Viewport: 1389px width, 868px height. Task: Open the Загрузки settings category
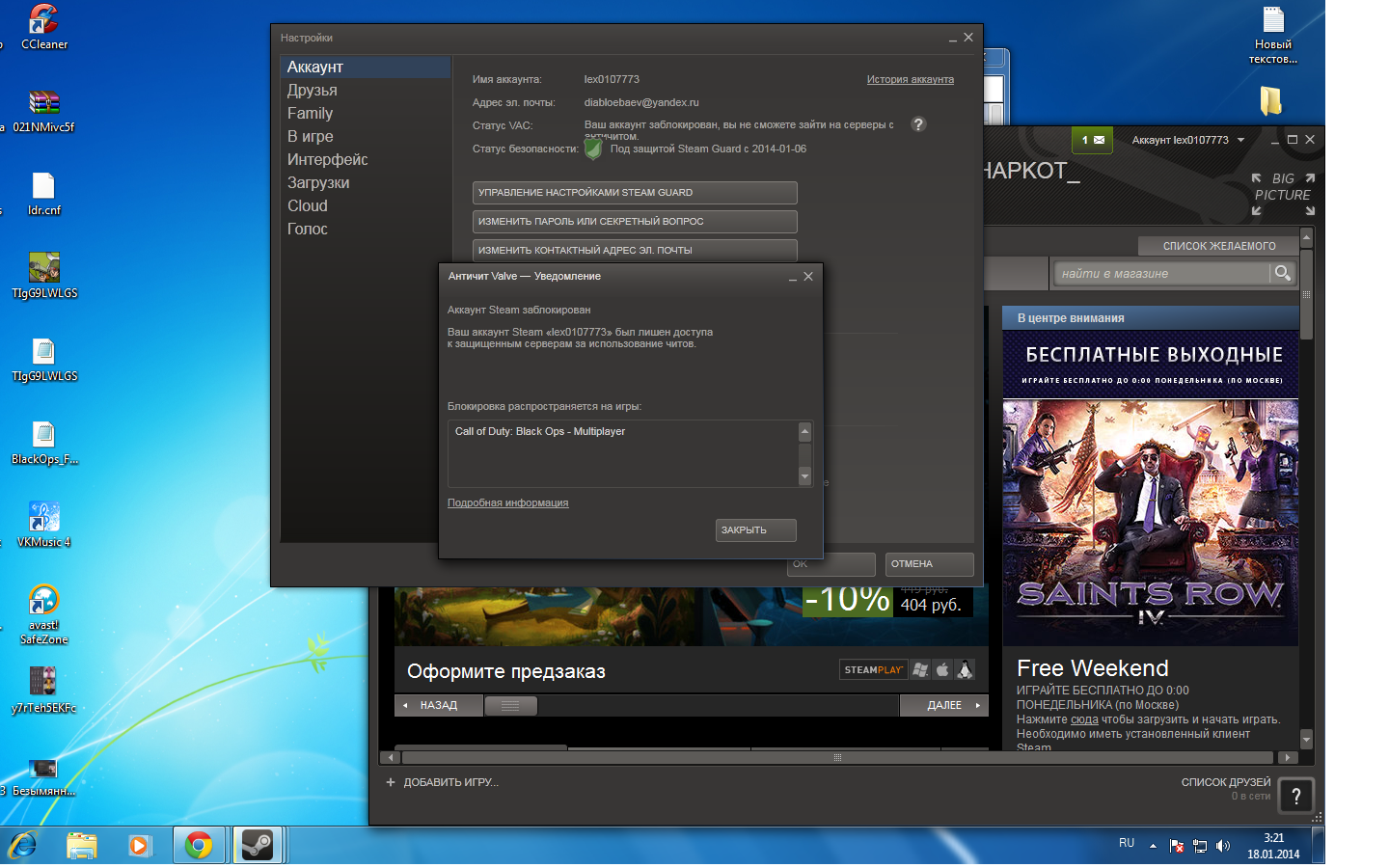click(x=366, y=182)
